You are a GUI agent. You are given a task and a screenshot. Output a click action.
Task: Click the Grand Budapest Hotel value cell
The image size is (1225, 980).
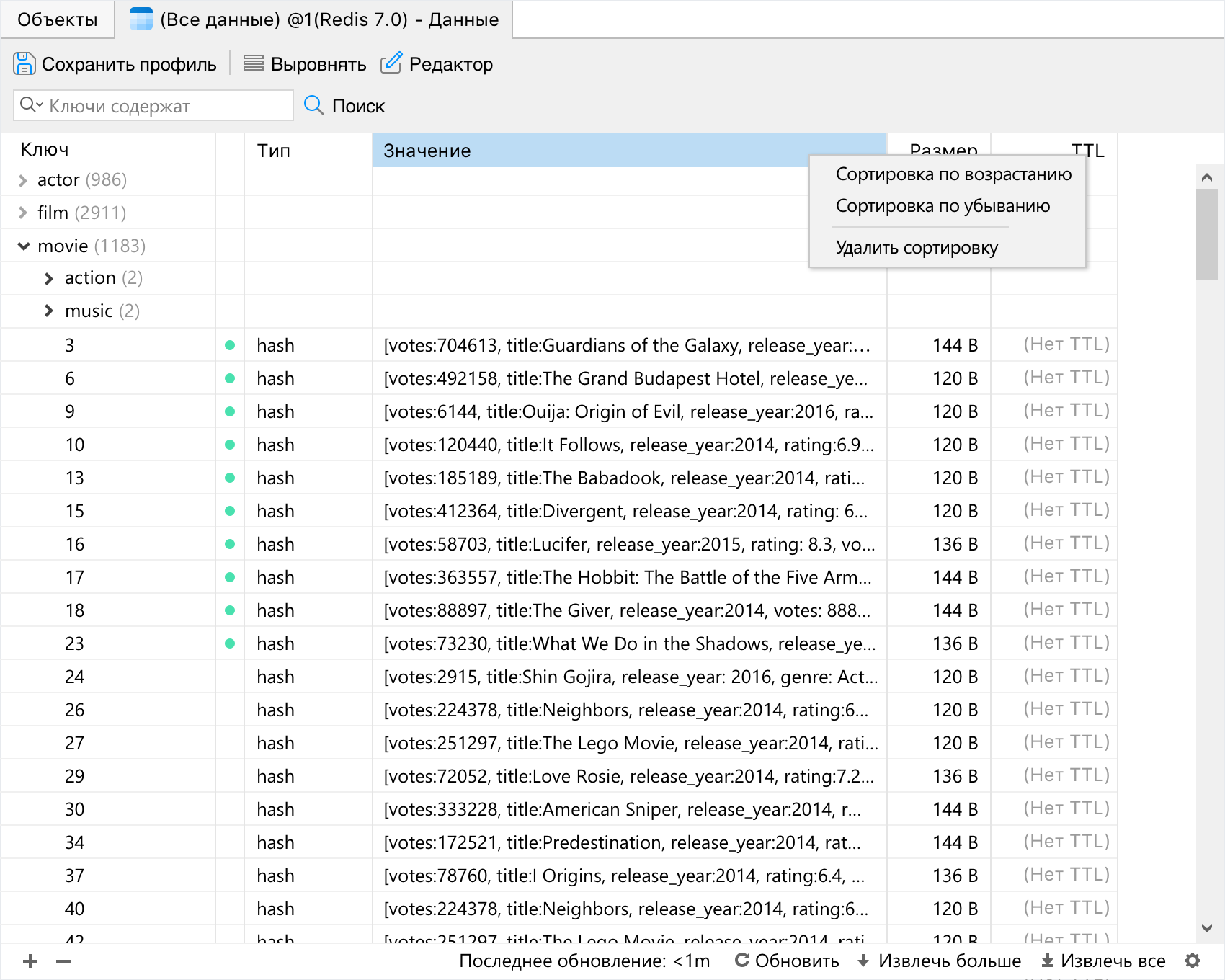[x=630, y=378]
